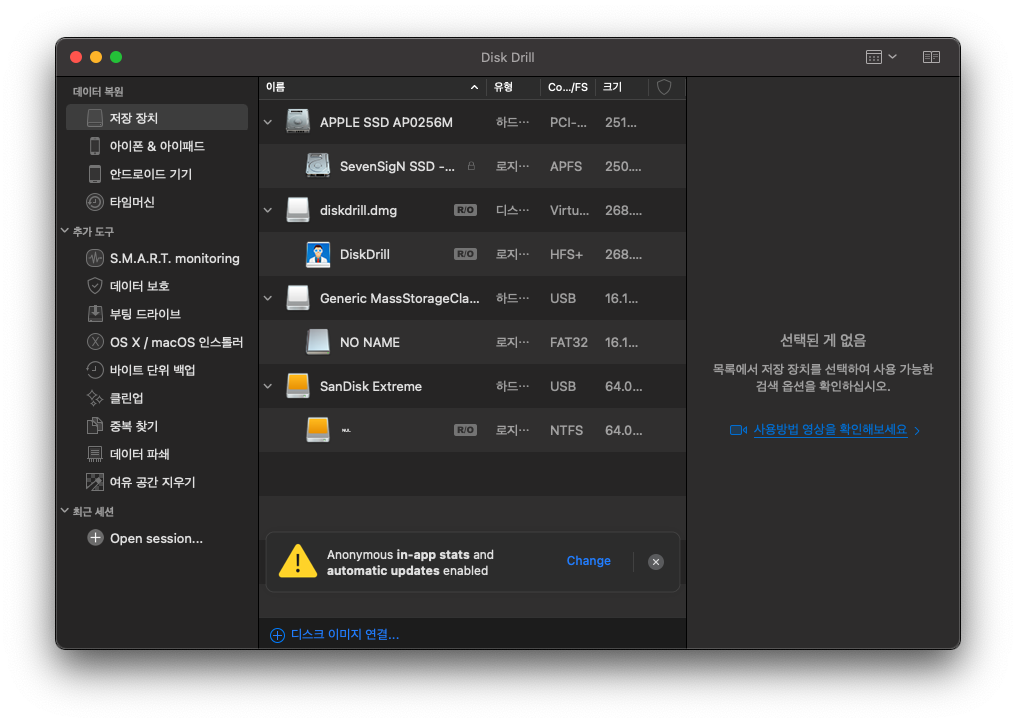Click the 저장 장치 drive icon

95,118
